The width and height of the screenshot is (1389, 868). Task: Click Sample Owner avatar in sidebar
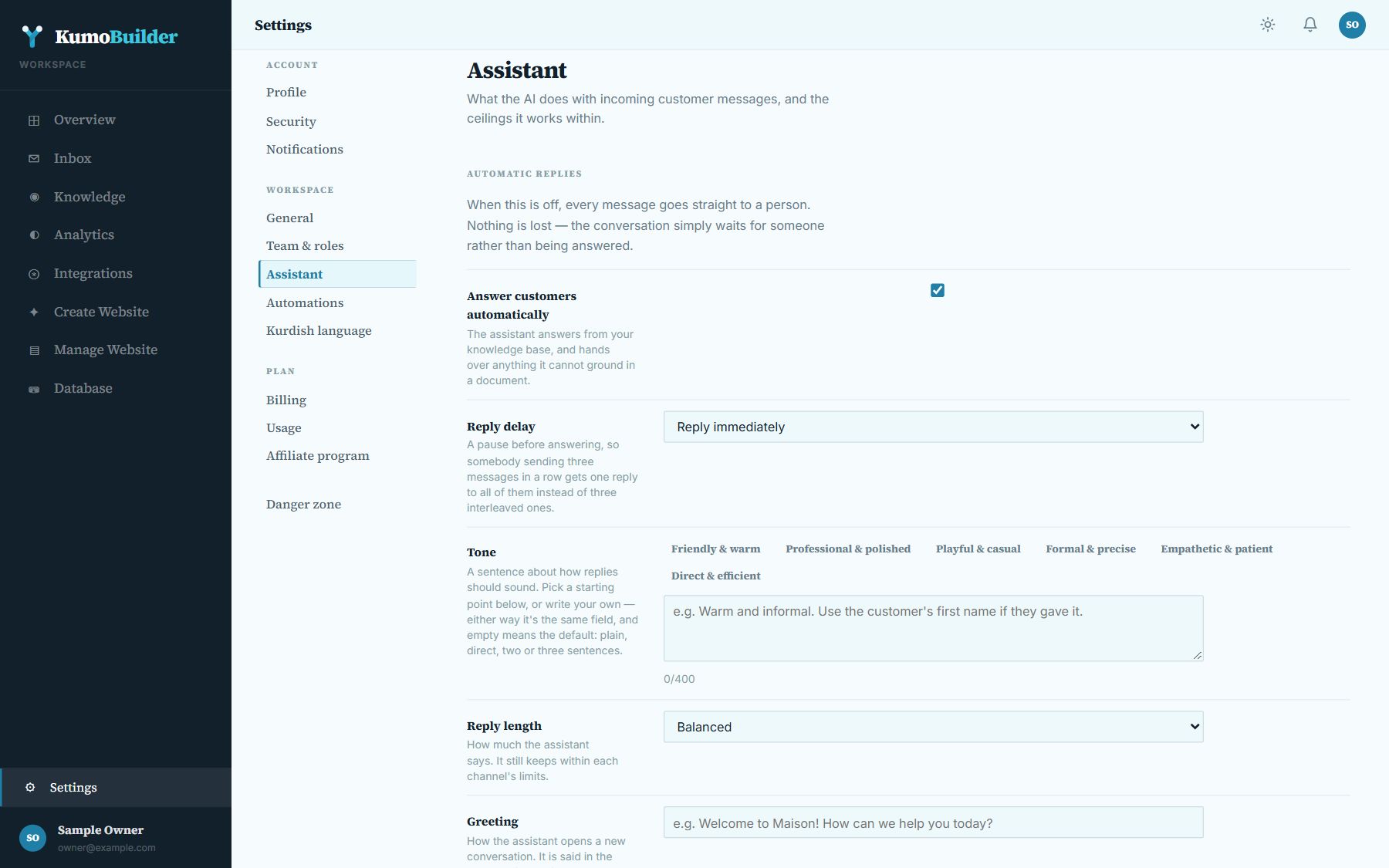point(32,838)
